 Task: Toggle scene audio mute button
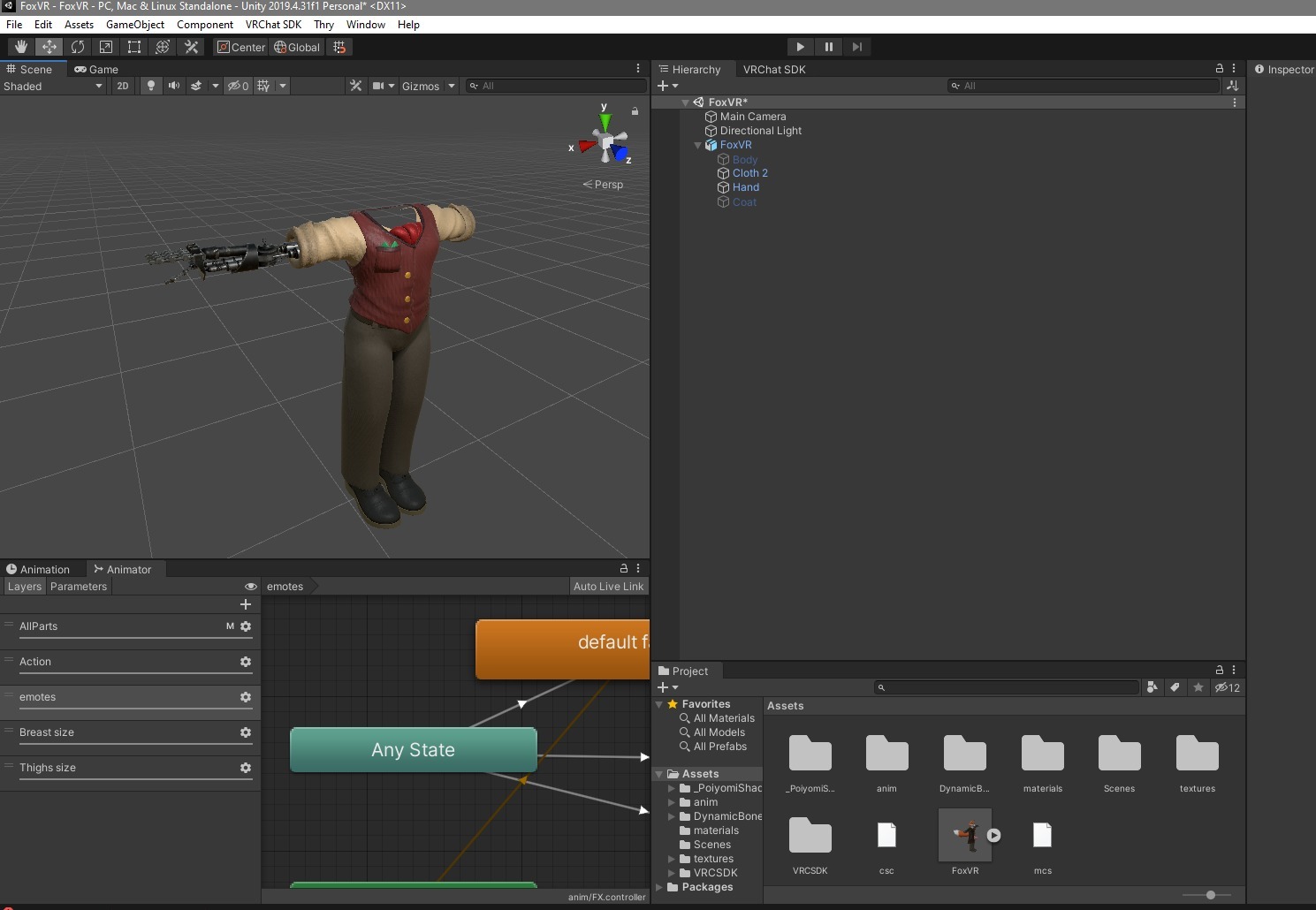(174, 86)
